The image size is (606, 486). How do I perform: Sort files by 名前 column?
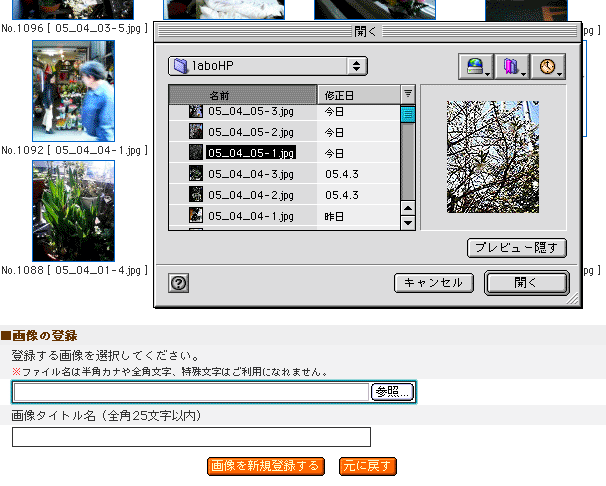click(x=242, y=95)
